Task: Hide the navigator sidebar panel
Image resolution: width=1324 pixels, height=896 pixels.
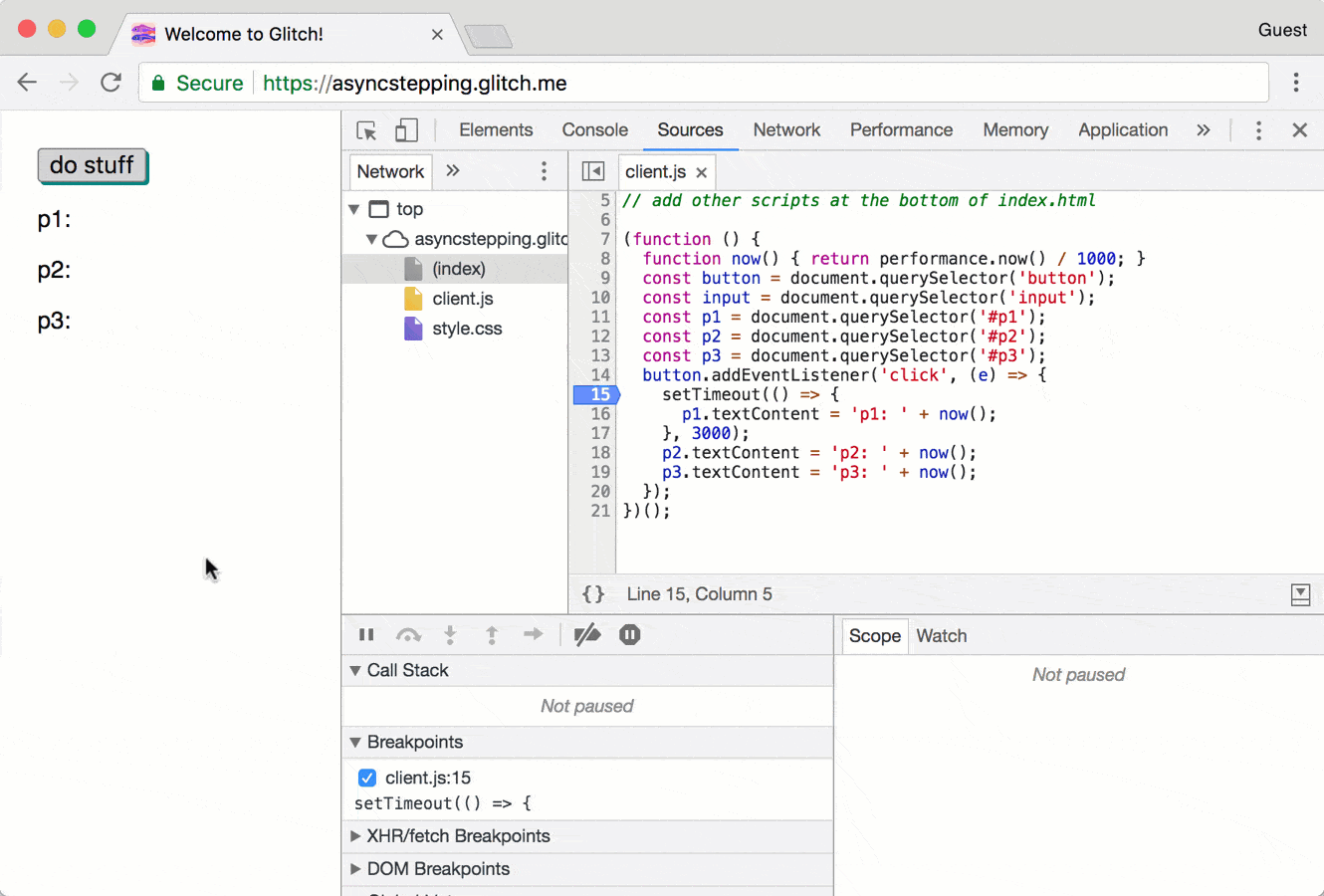Action: point(592,171)
